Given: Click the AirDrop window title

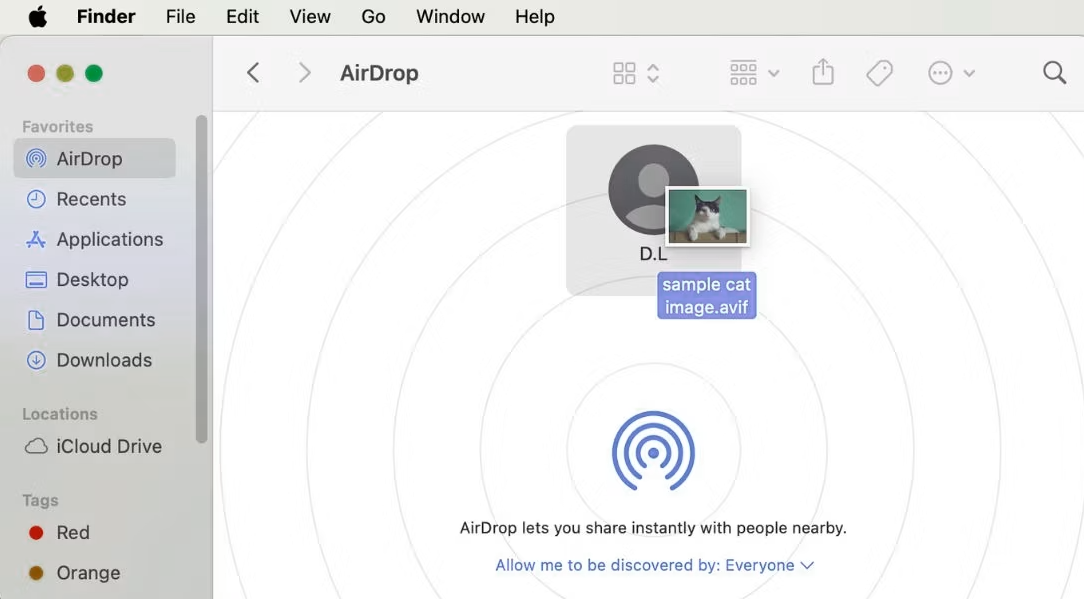Looking at the screenshot, I should (379, 73).
